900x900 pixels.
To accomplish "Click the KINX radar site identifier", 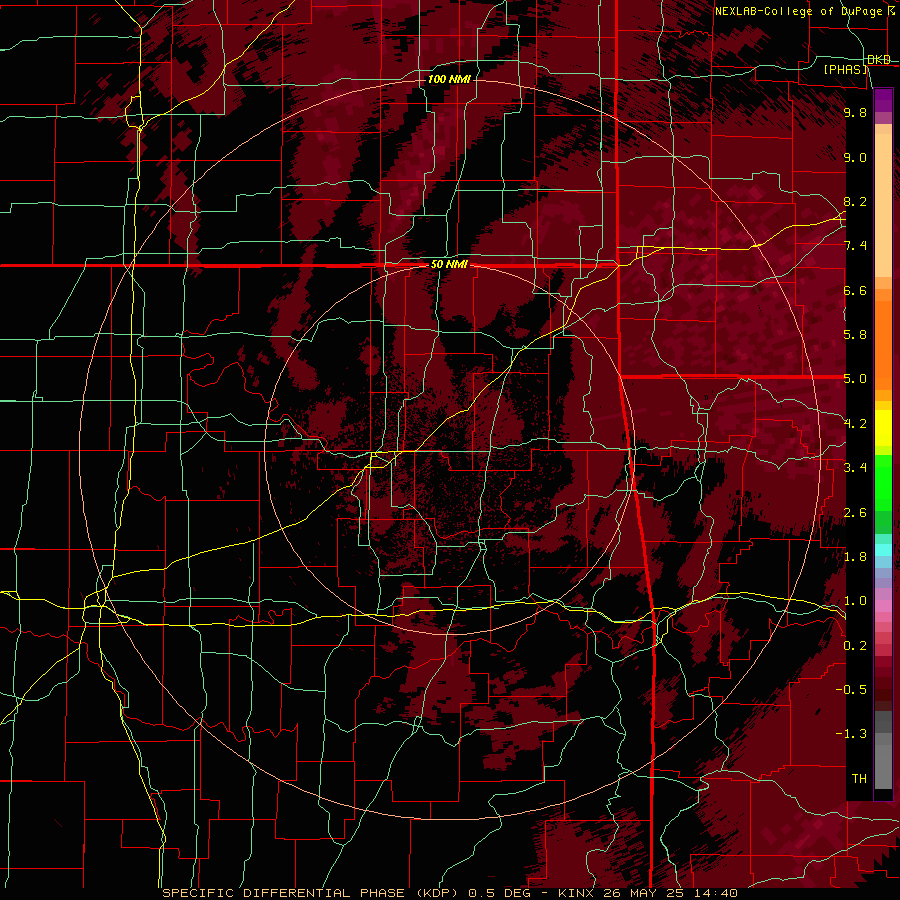I will (576, 893).
